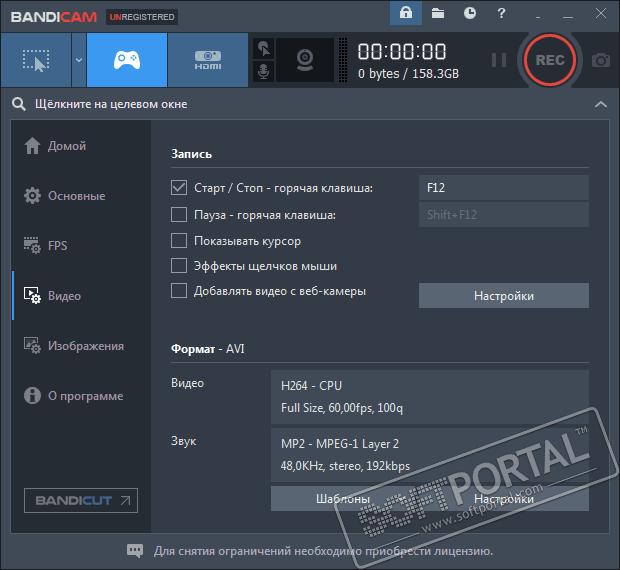Click the lock registration icon
Screen dimensions: 620x570
[x=406, y=13]
